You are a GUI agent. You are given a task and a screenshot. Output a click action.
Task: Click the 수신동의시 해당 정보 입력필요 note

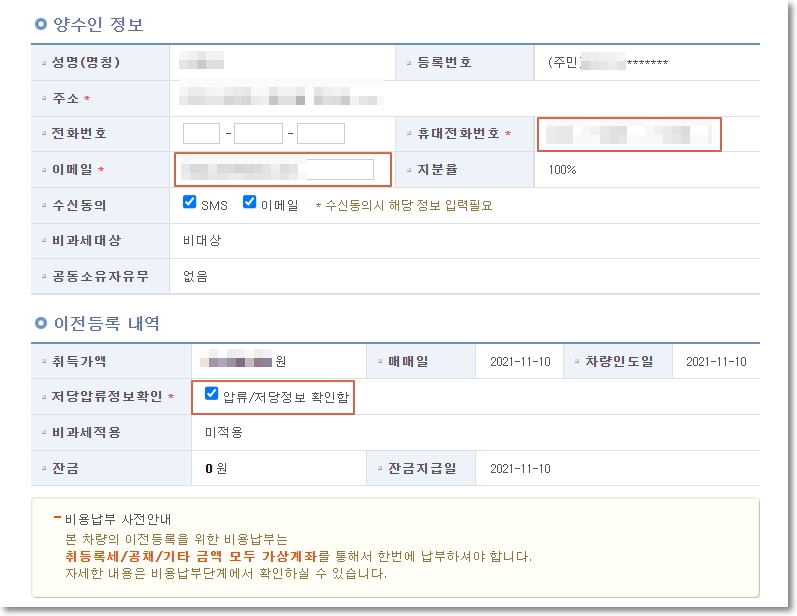[x=404, y=205]
